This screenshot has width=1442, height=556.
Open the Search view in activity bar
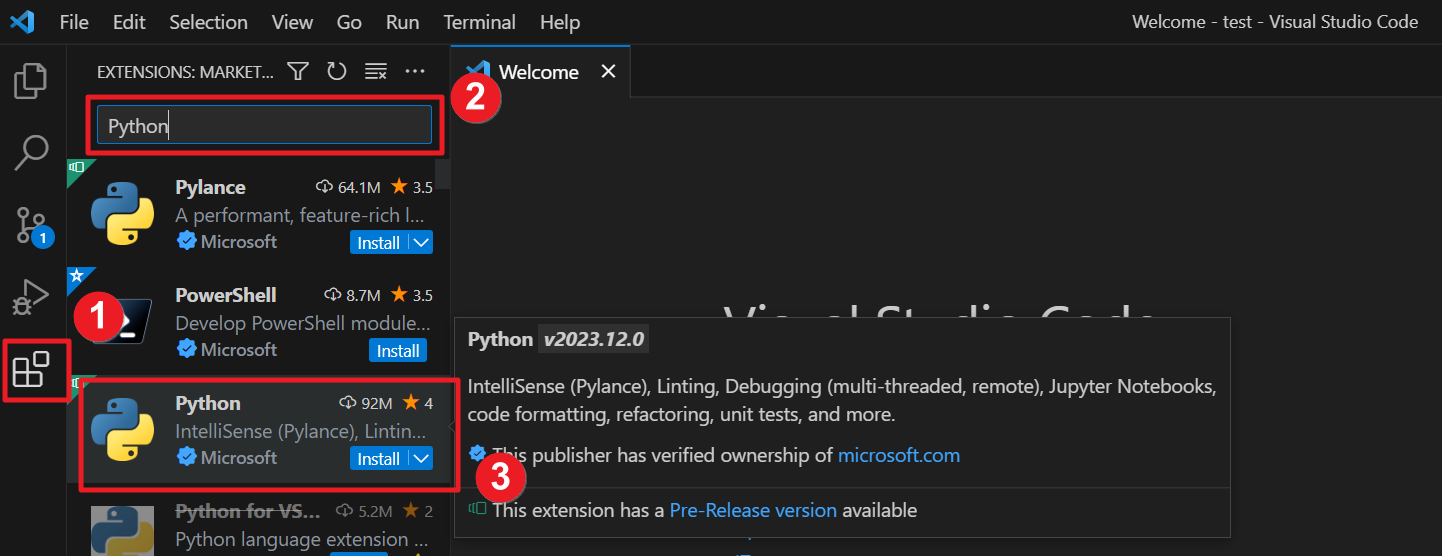coord(31,153)
